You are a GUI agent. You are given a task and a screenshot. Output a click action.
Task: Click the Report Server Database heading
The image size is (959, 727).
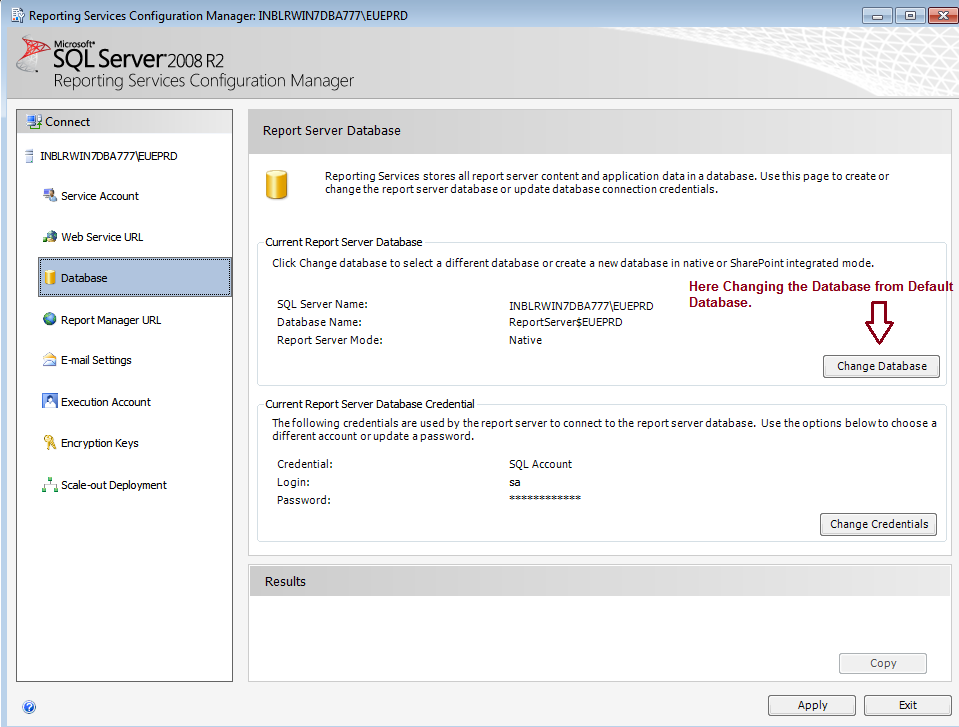pos(331,130)
